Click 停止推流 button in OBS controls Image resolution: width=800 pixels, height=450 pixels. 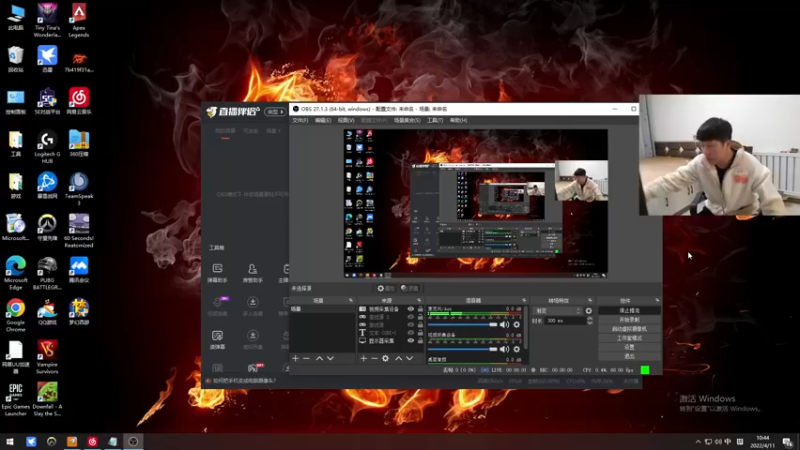click(x=629, y=311)
